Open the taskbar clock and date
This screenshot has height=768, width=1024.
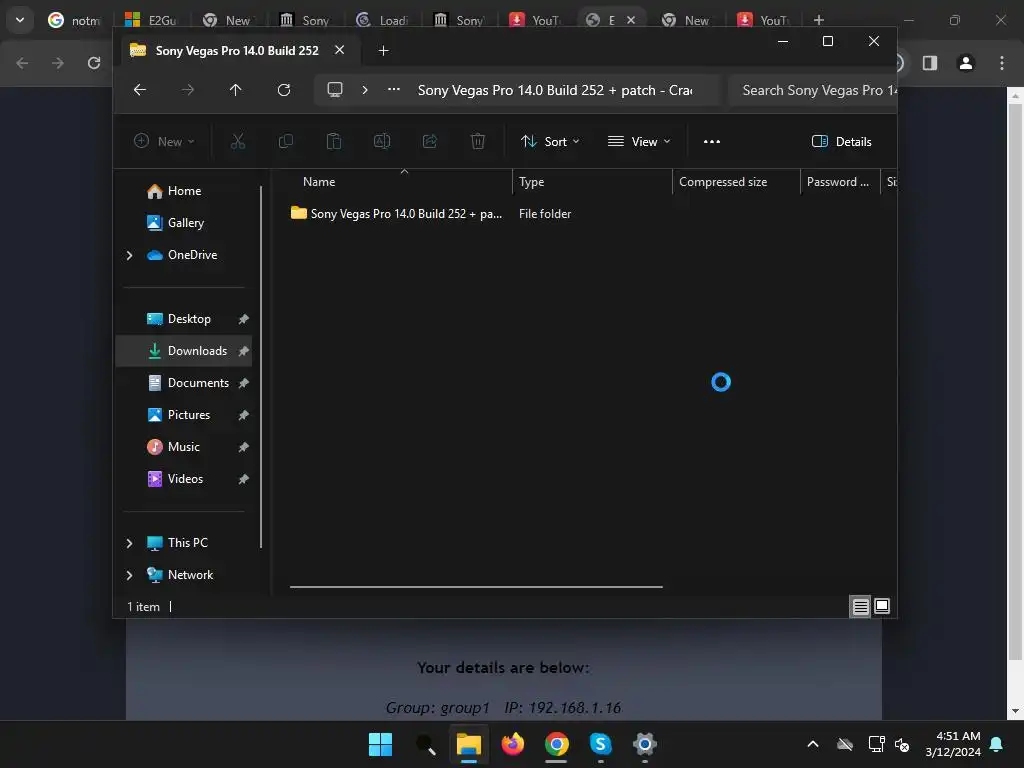953,744
